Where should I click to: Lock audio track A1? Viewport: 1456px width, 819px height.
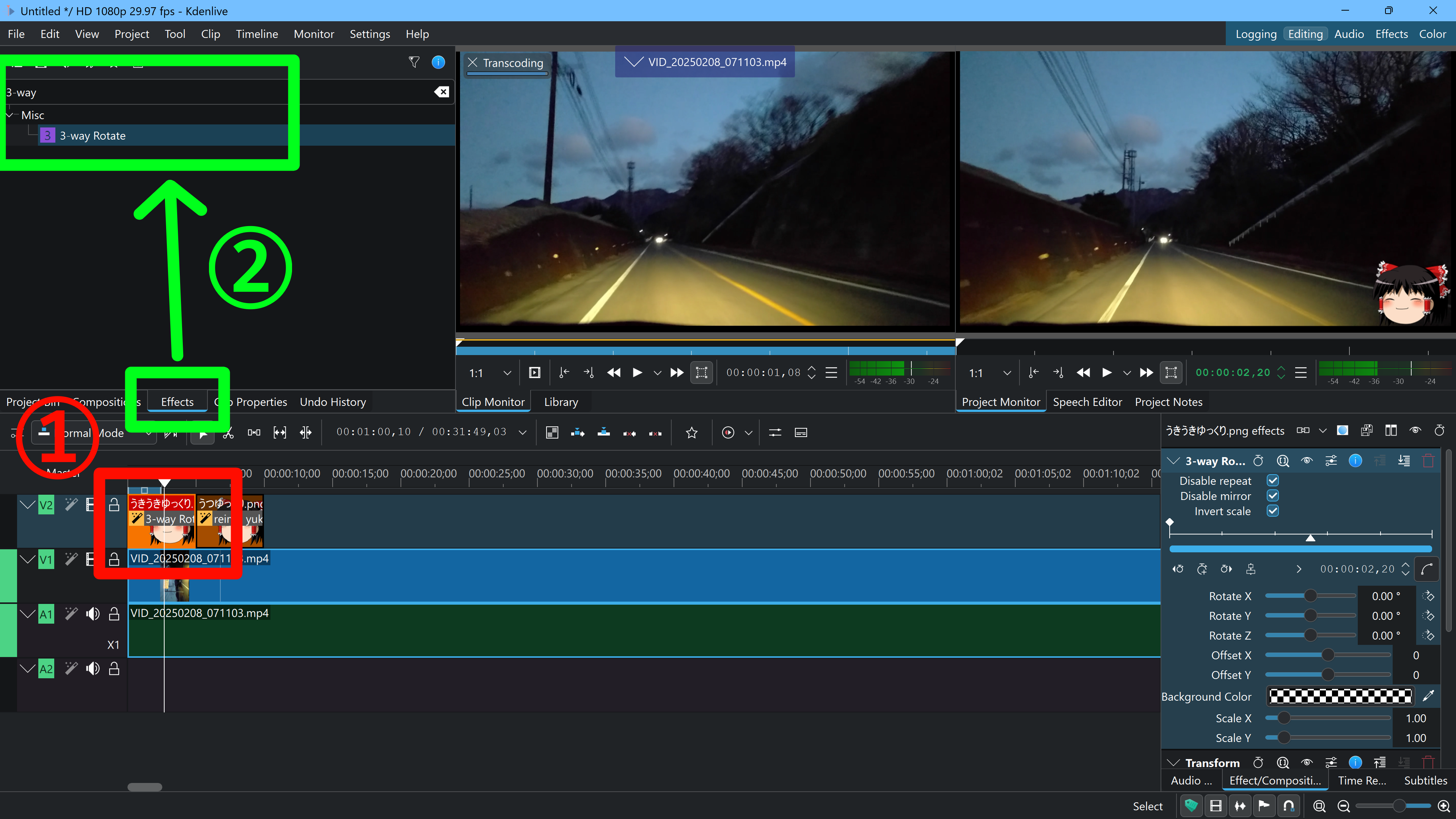pyautogui.click(x=114, y=614)
